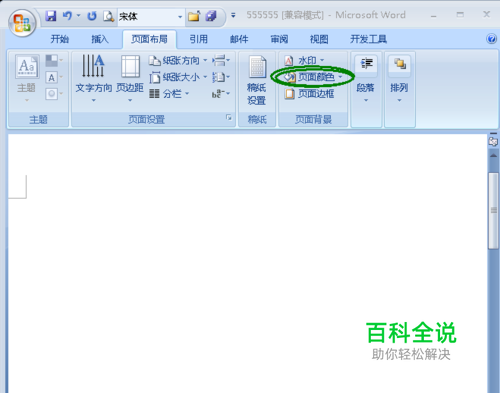Screen dimensions: 500x393
Task: Open print preview from quick access toolbar
Action: [x=108, y=16]
